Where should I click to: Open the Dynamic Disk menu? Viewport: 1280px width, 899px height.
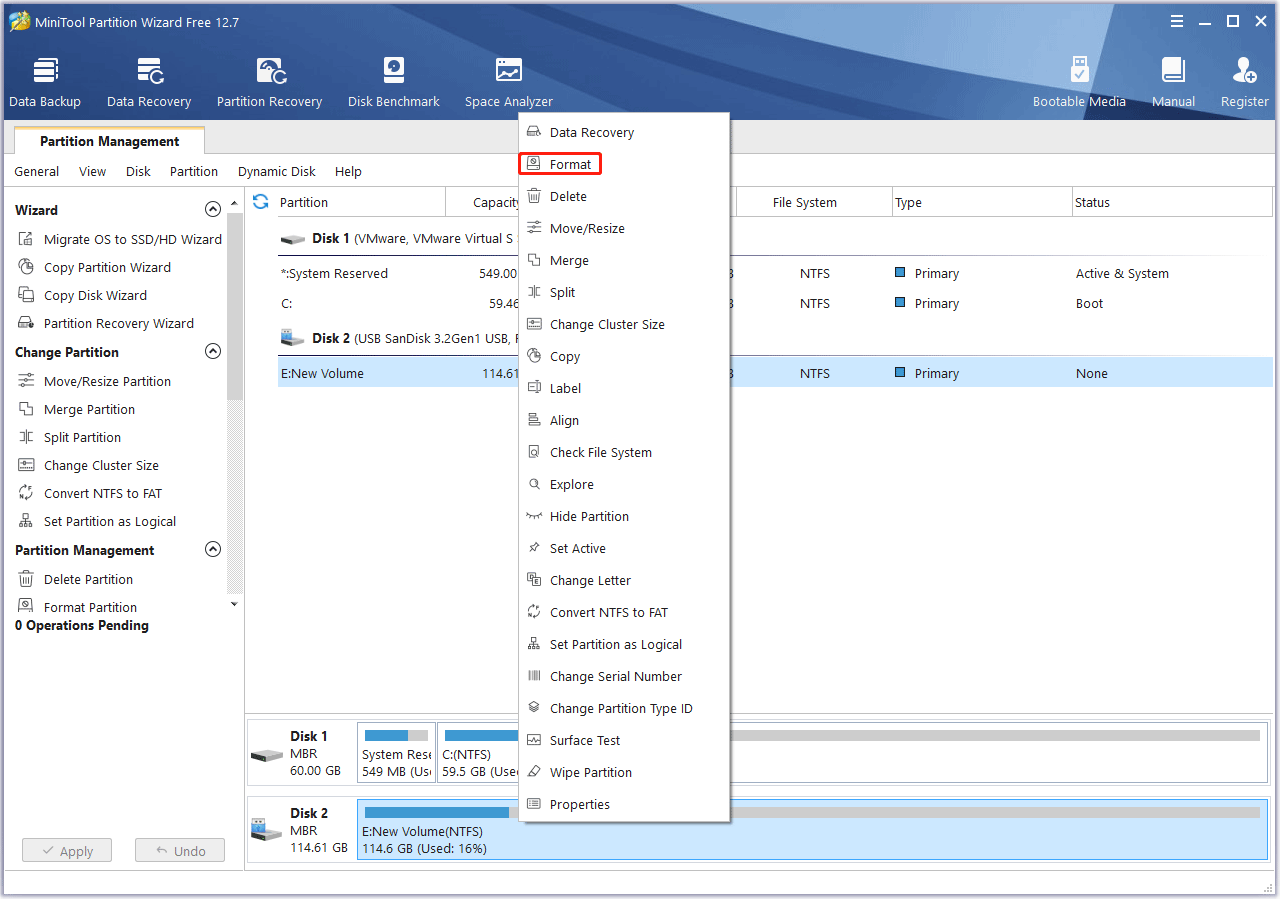tap(276, 171)
